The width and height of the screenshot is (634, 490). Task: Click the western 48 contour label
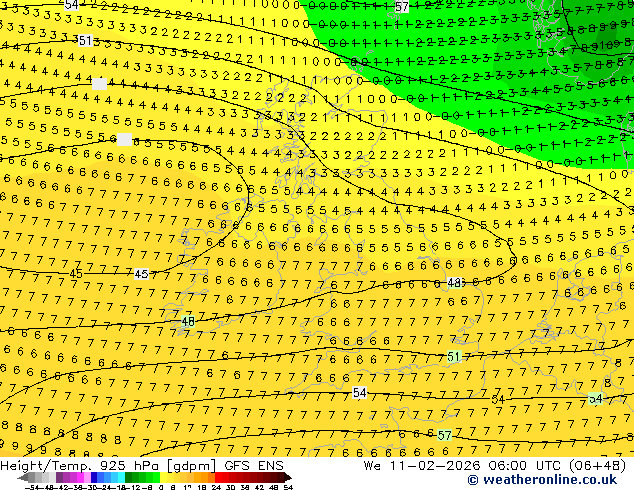point(188,322)
